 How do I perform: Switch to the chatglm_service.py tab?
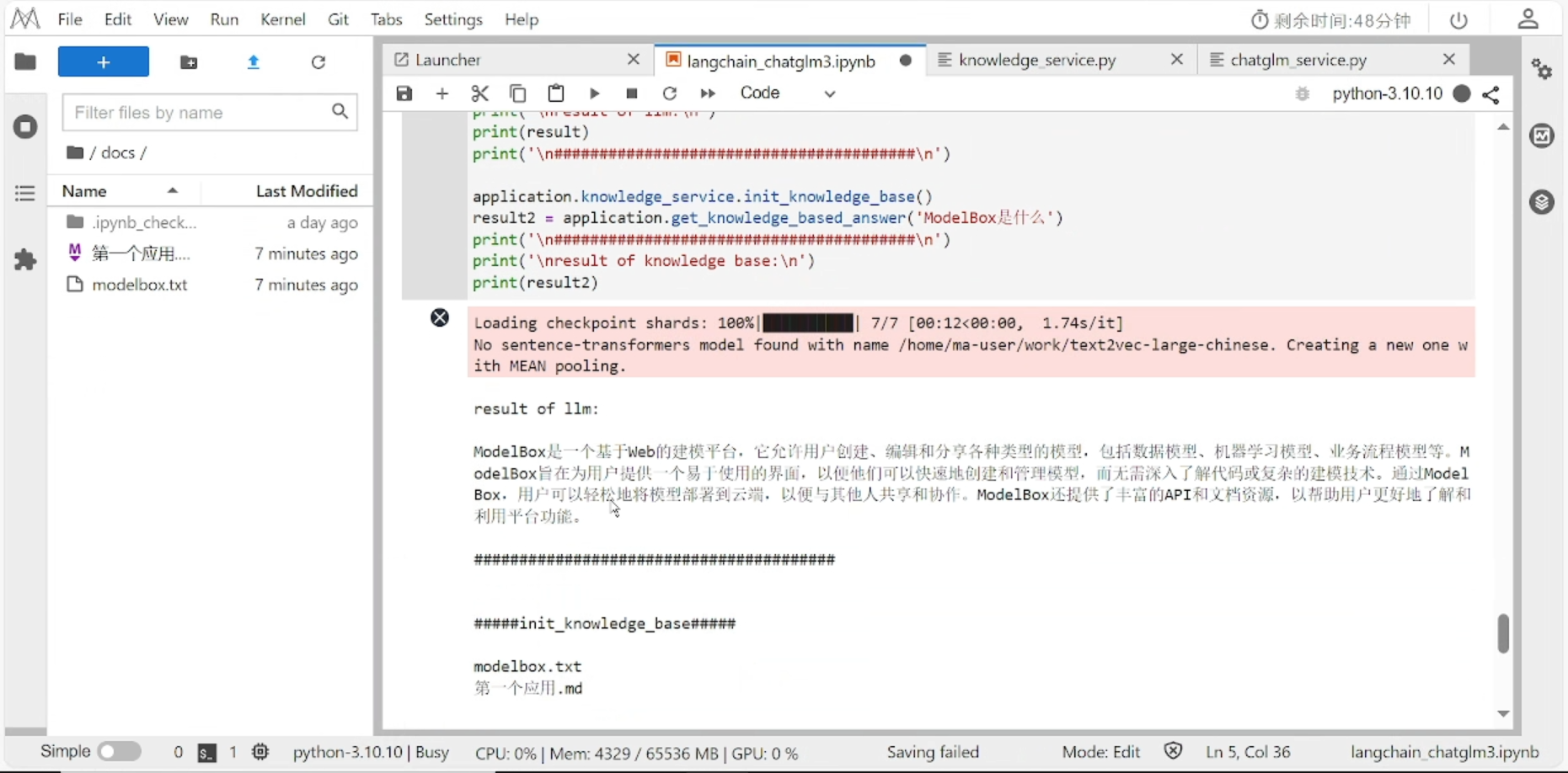click(1298, 60)
